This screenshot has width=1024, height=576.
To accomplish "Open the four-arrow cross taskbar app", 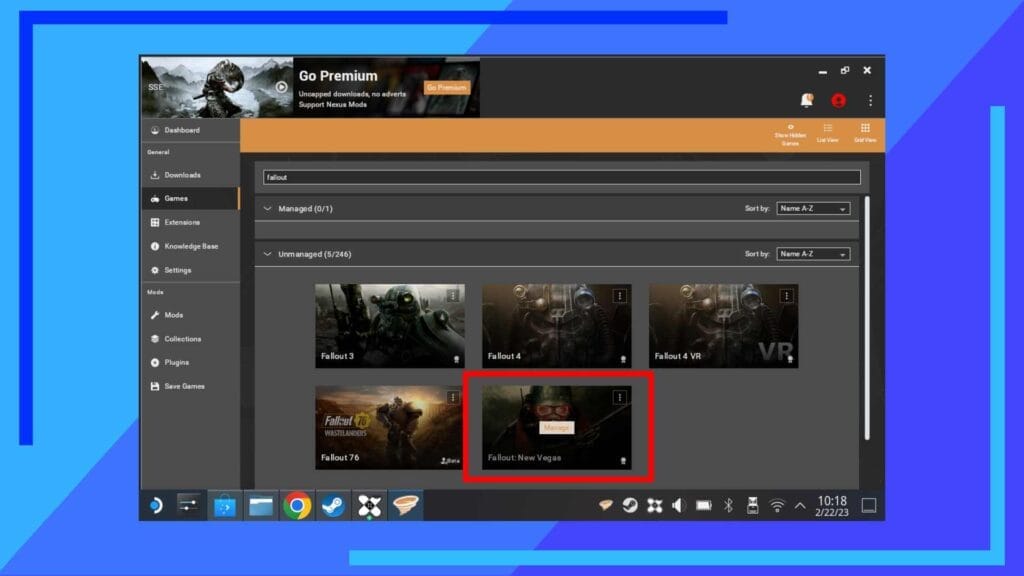I will pyautogui.click(x=369, y=505).
